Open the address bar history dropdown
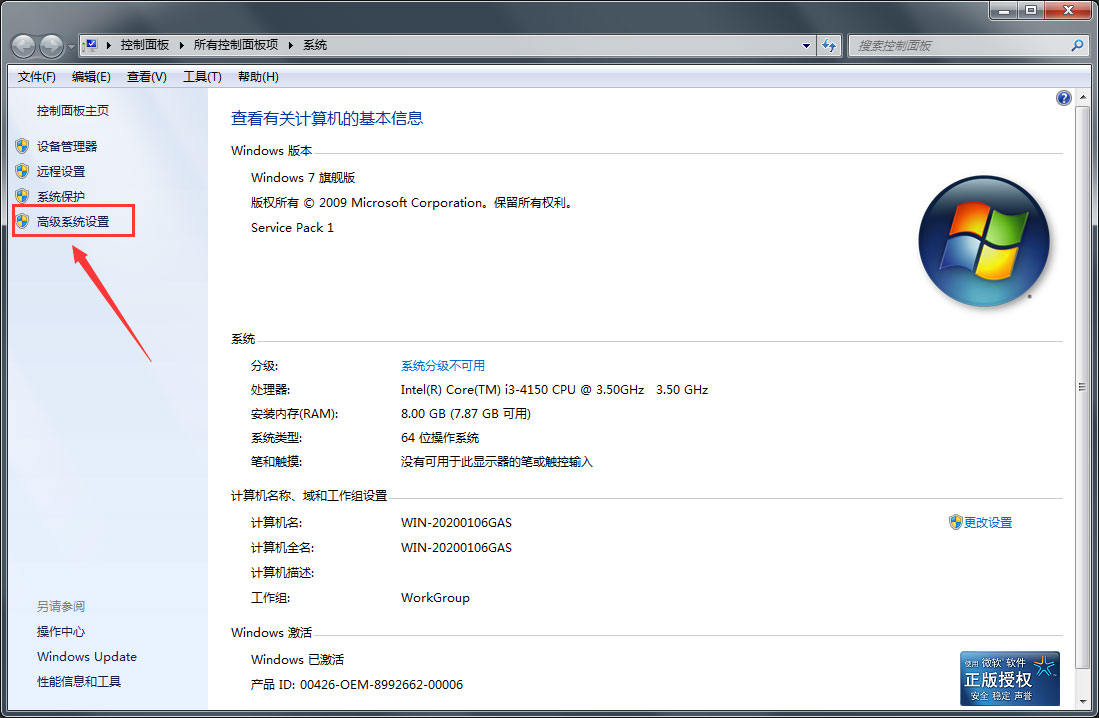Viewport: 1099px width, 718px height. 806,46
